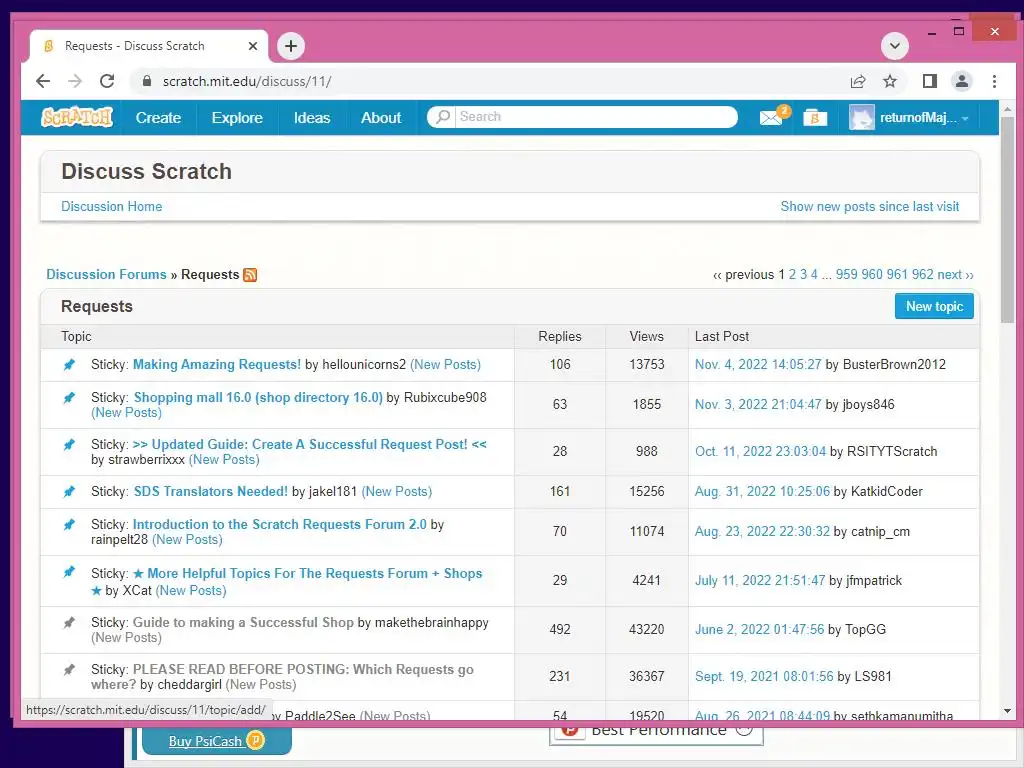This screenshot has height=768, width=1024.
Task: Close the Requests - Discuss Scratch tab
Action: coord(253,46)
